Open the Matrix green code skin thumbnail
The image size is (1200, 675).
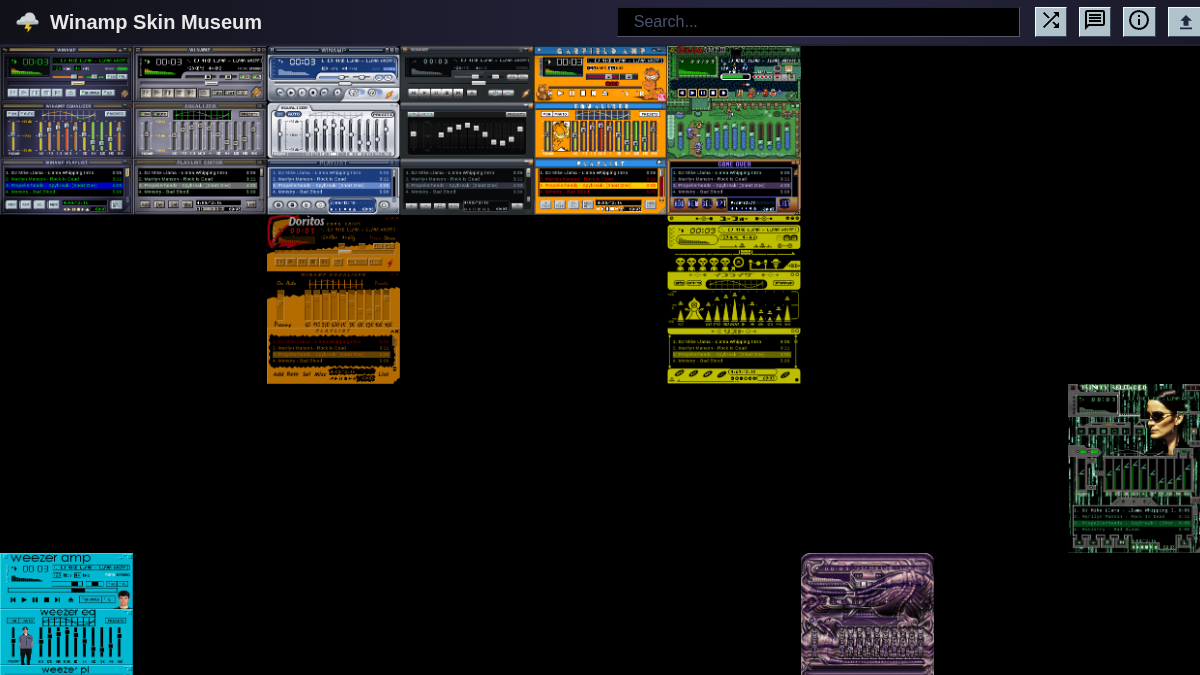coord(1134,468)
